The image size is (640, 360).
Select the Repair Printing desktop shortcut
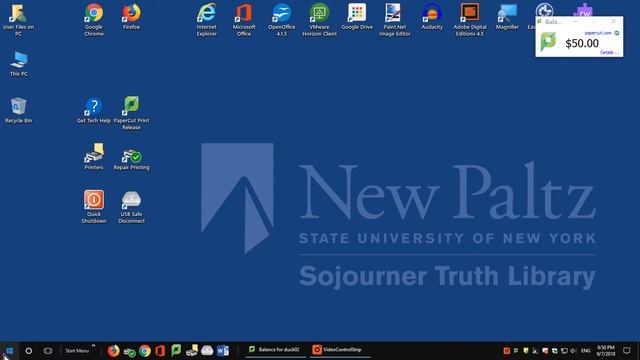tap(131, 160)
